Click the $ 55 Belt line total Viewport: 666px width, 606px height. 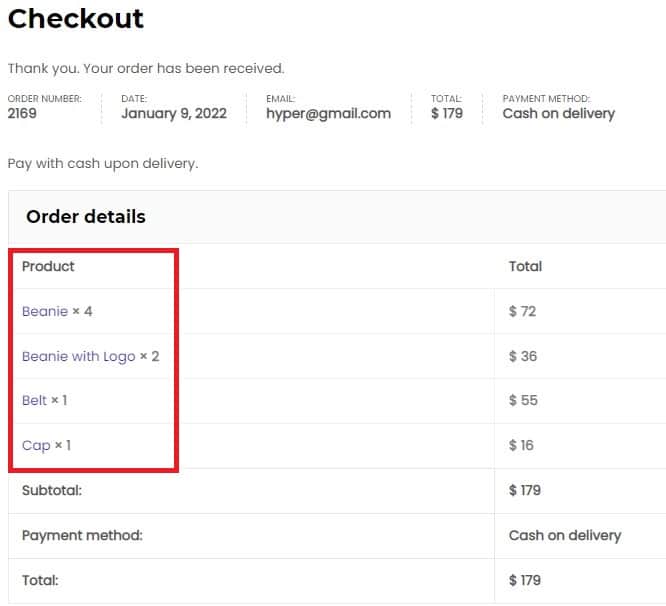523,400
